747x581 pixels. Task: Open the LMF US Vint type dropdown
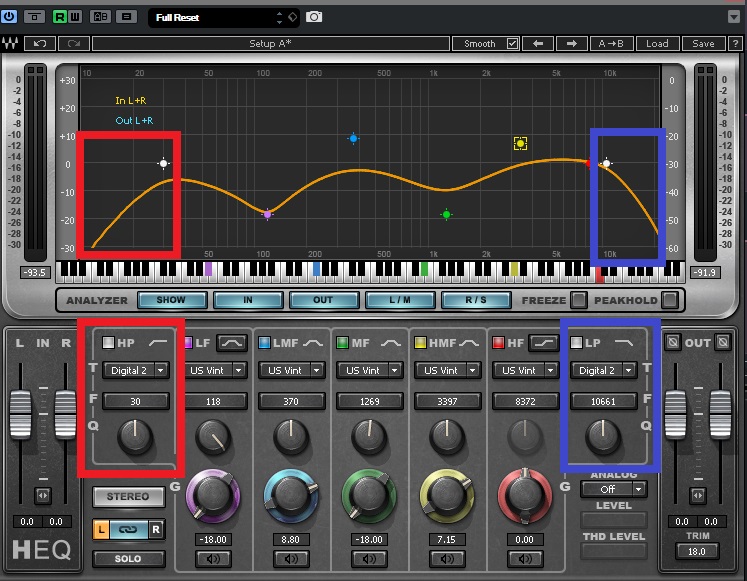pos(292,371)
